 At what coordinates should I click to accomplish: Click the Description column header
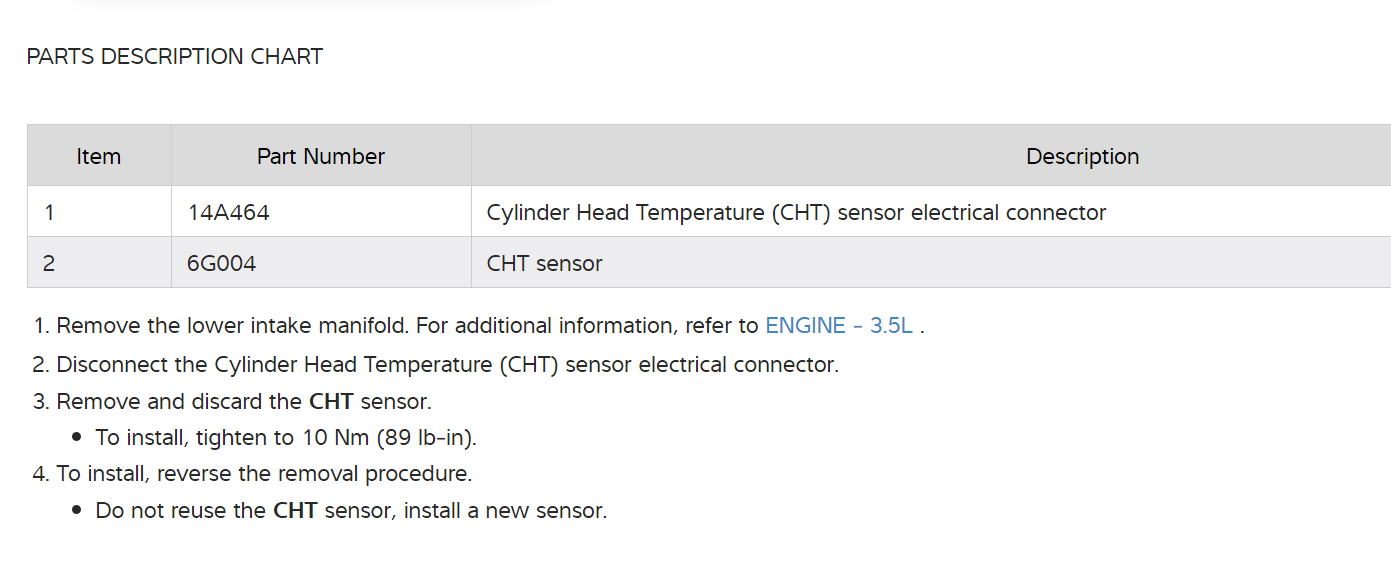pos(1082,157)
